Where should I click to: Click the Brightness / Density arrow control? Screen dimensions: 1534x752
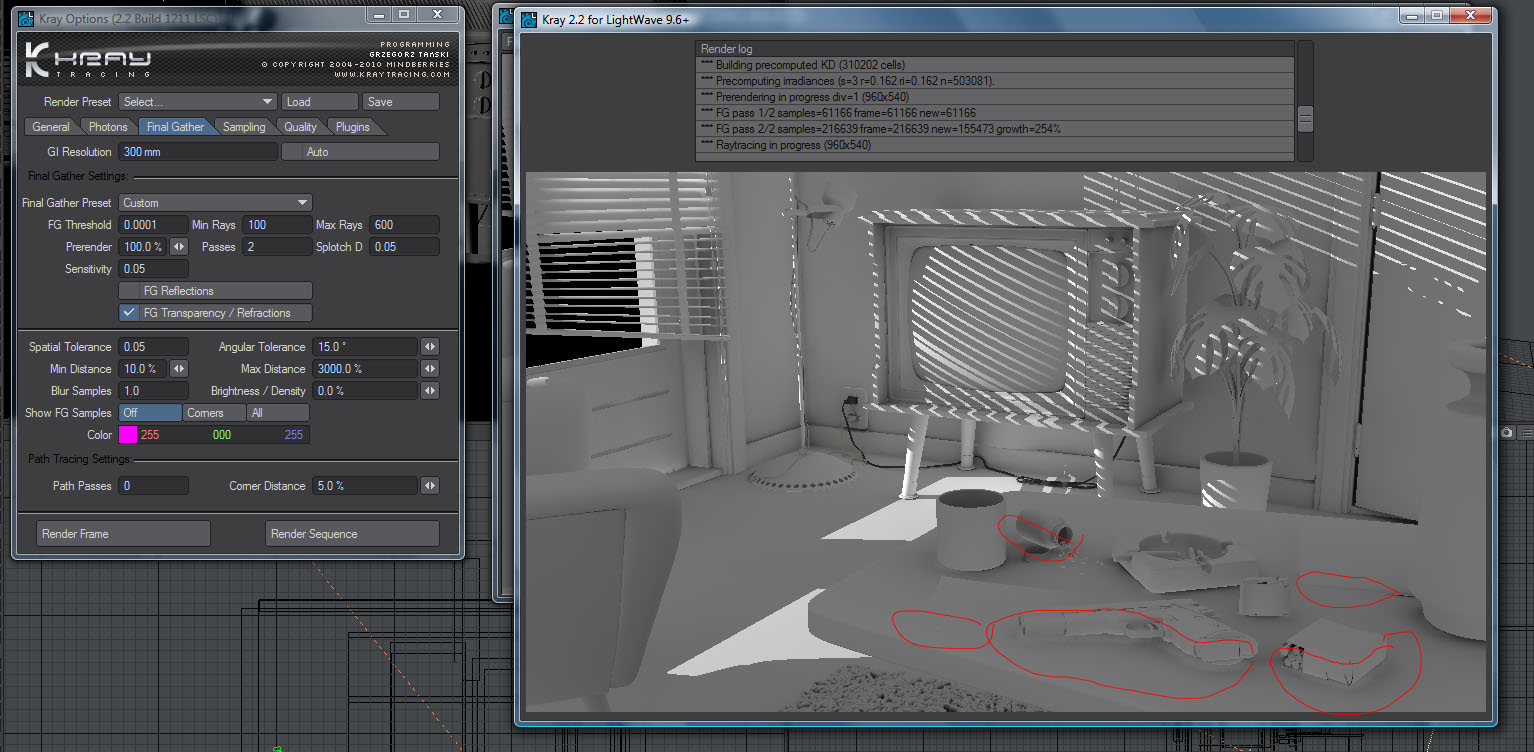click(x=429, y=391)
